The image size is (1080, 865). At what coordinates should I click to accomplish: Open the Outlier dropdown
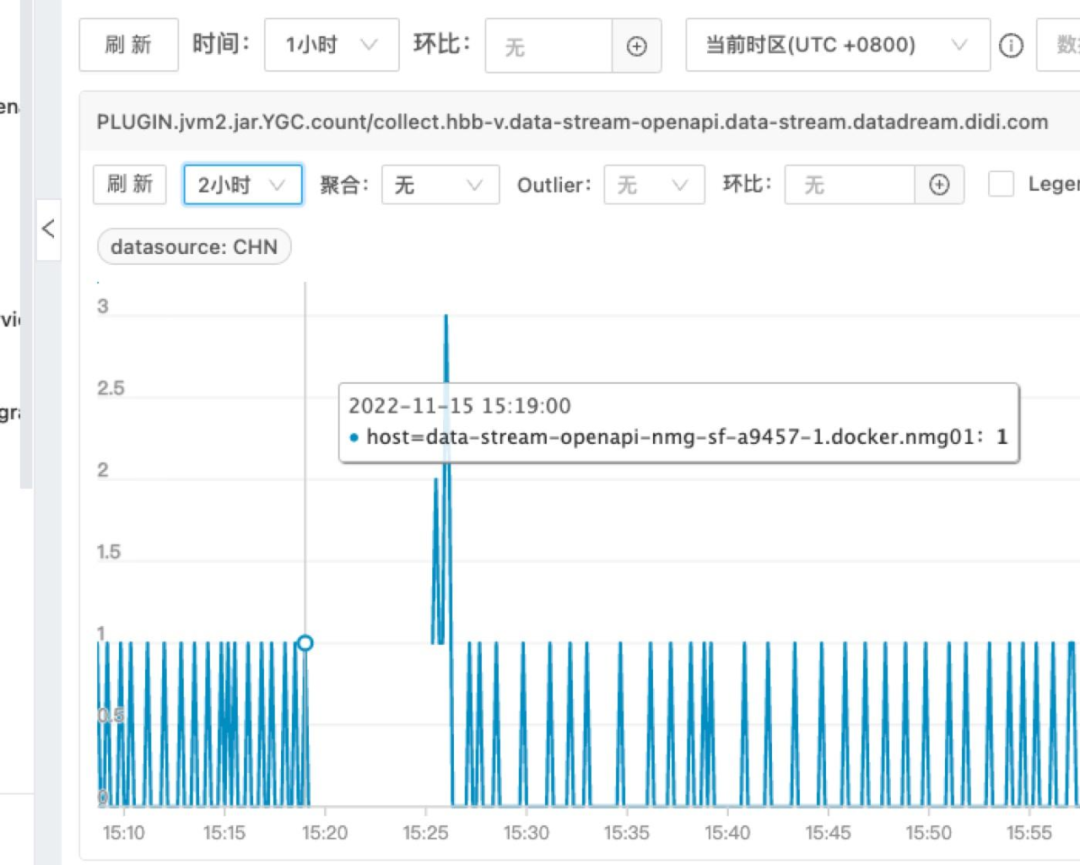click(654, 185)
